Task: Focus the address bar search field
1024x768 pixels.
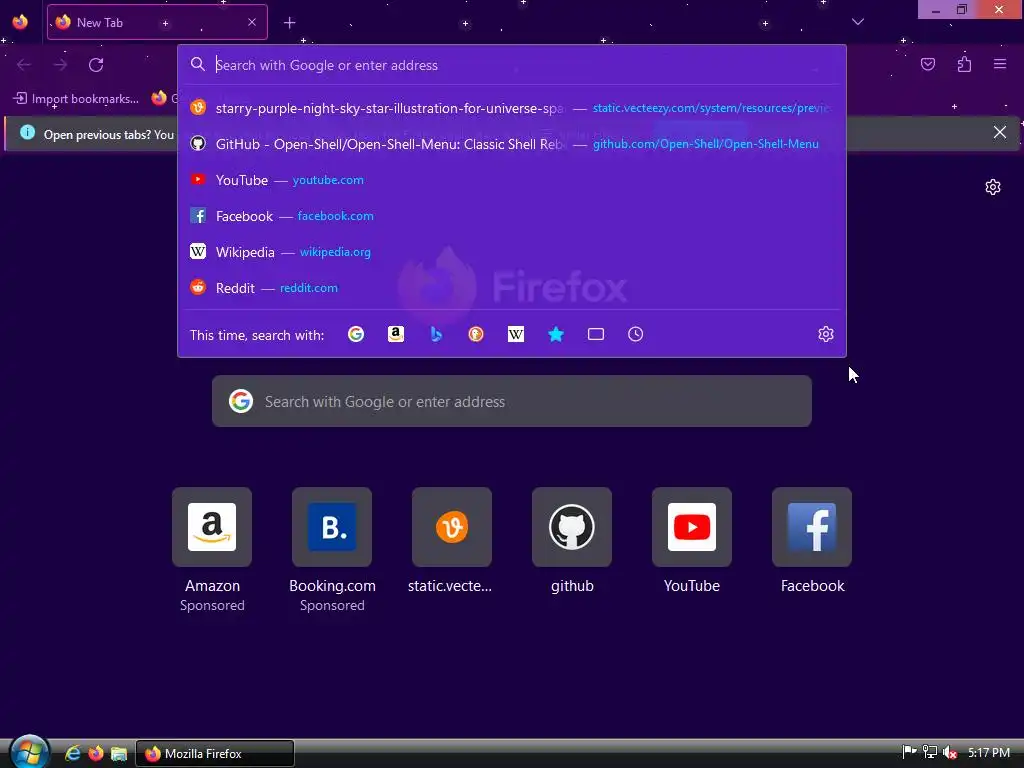Action: coord(511,65)
